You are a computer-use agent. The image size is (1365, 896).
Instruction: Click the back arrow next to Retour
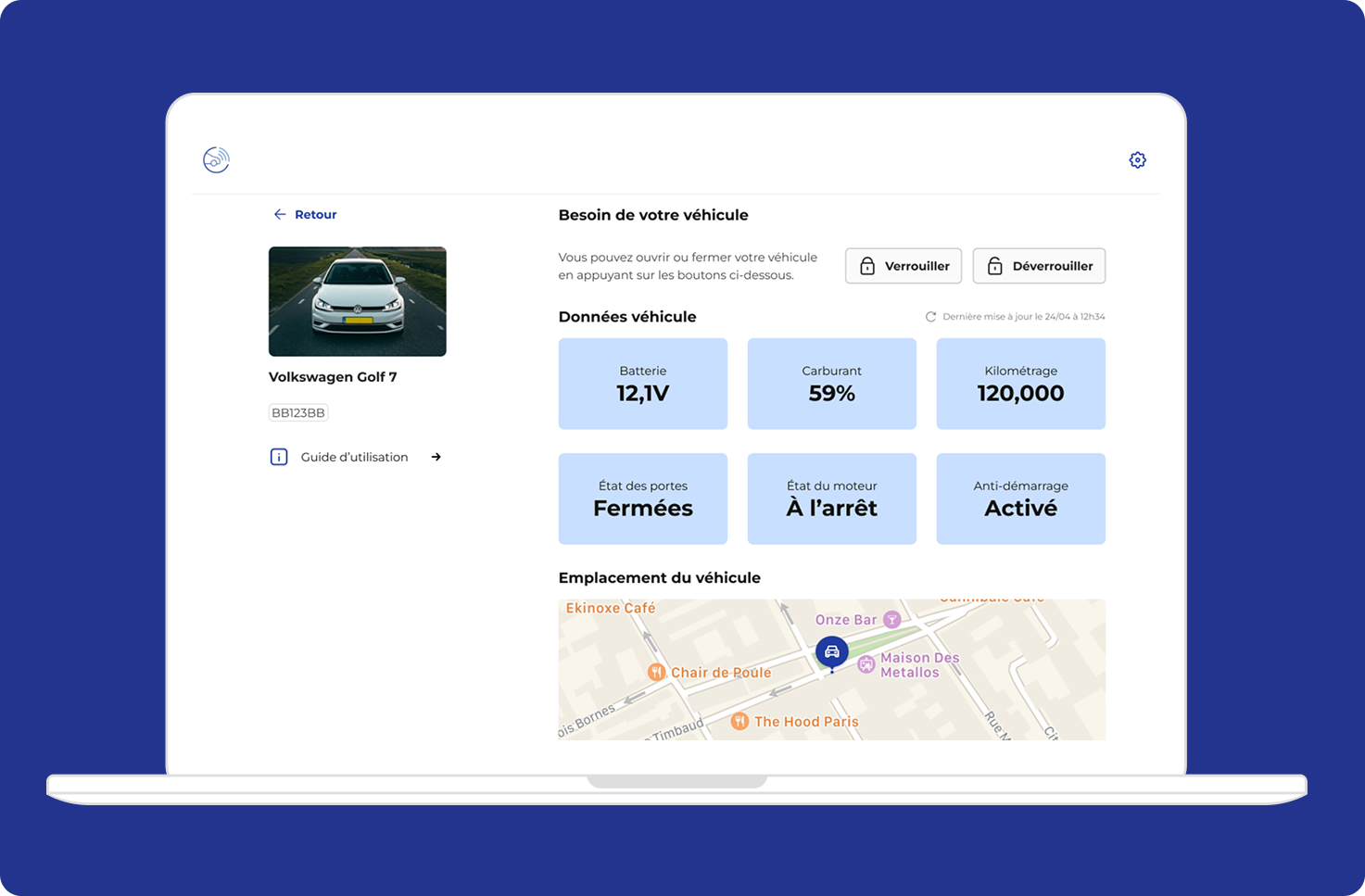click(x=279, y=214)
